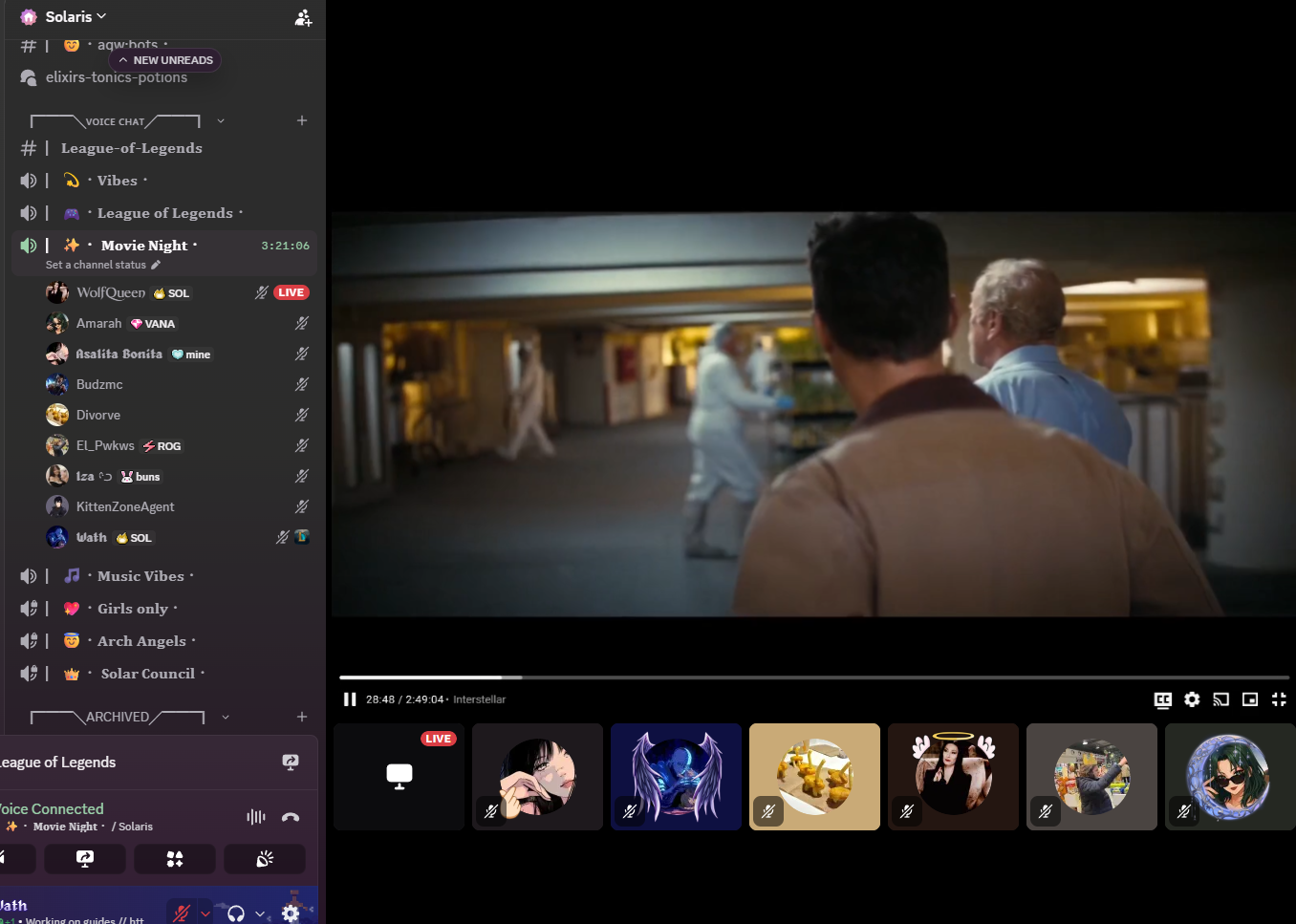Edit channel status with the pencil icon
This screenshot has height=924, width=1296.
[156, 265]
